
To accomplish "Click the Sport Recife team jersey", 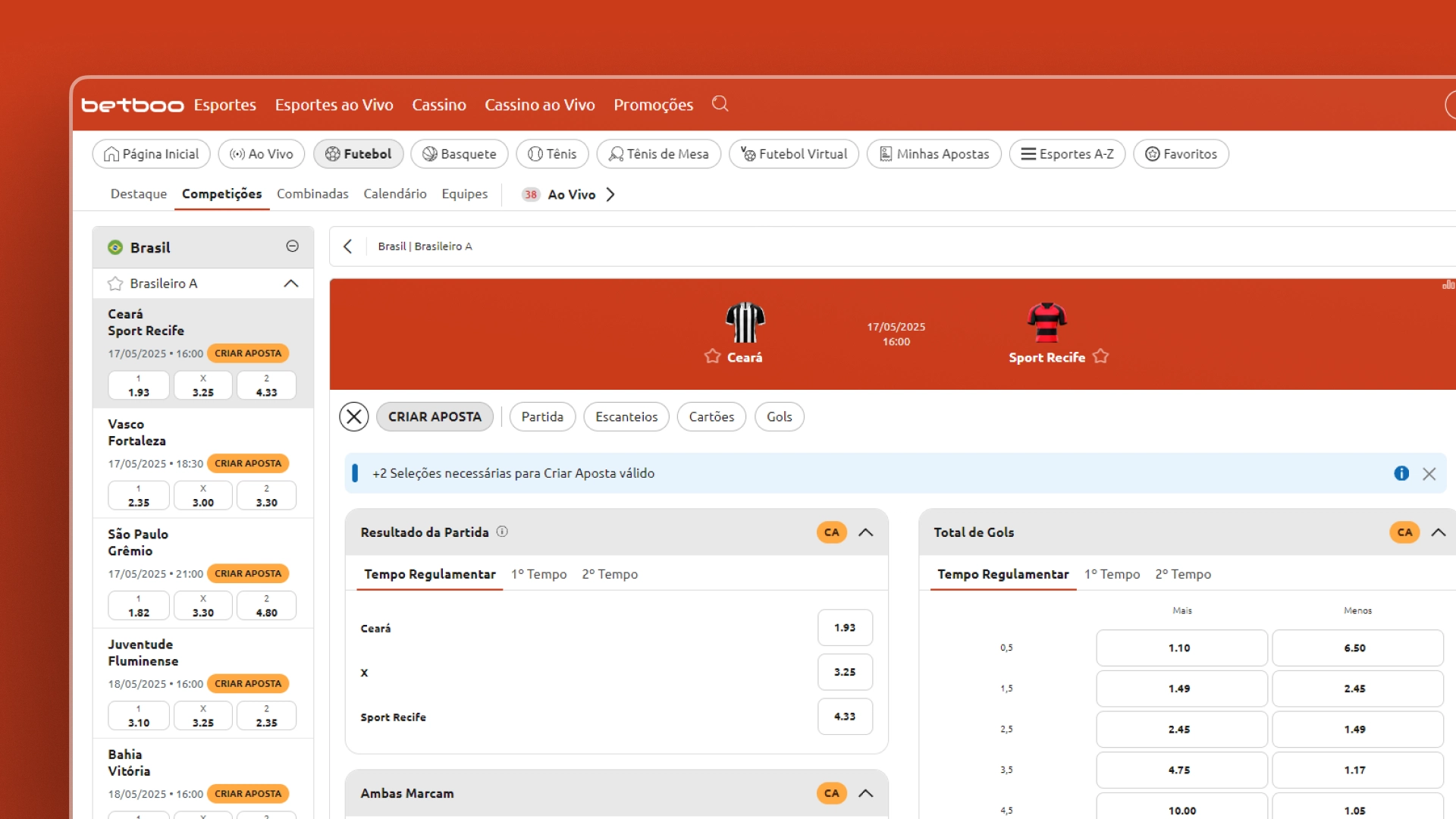I will click(x=1047, y=322).
